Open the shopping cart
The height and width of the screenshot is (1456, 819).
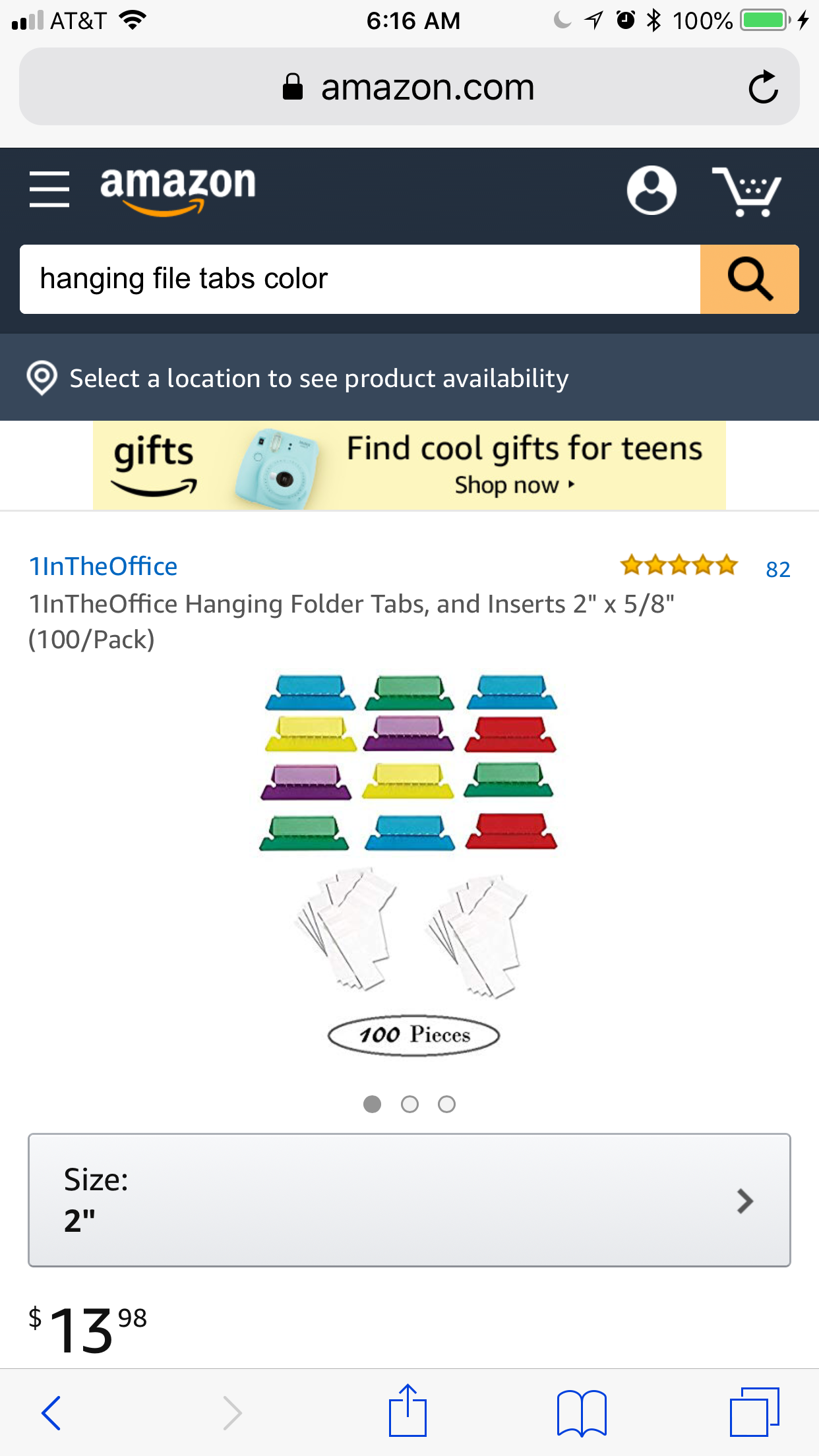point(747,191)
